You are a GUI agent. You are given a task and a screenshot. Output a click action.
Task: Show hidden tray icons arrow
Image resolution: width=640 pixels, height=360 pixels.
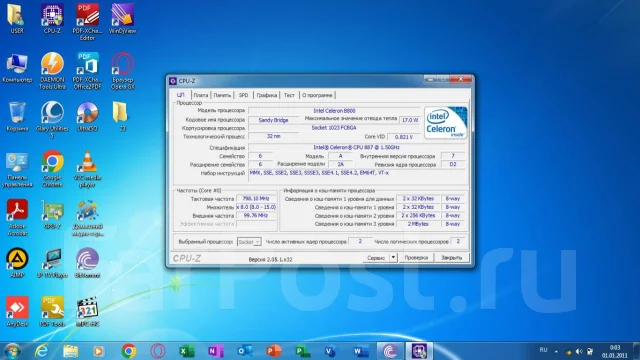556,351
